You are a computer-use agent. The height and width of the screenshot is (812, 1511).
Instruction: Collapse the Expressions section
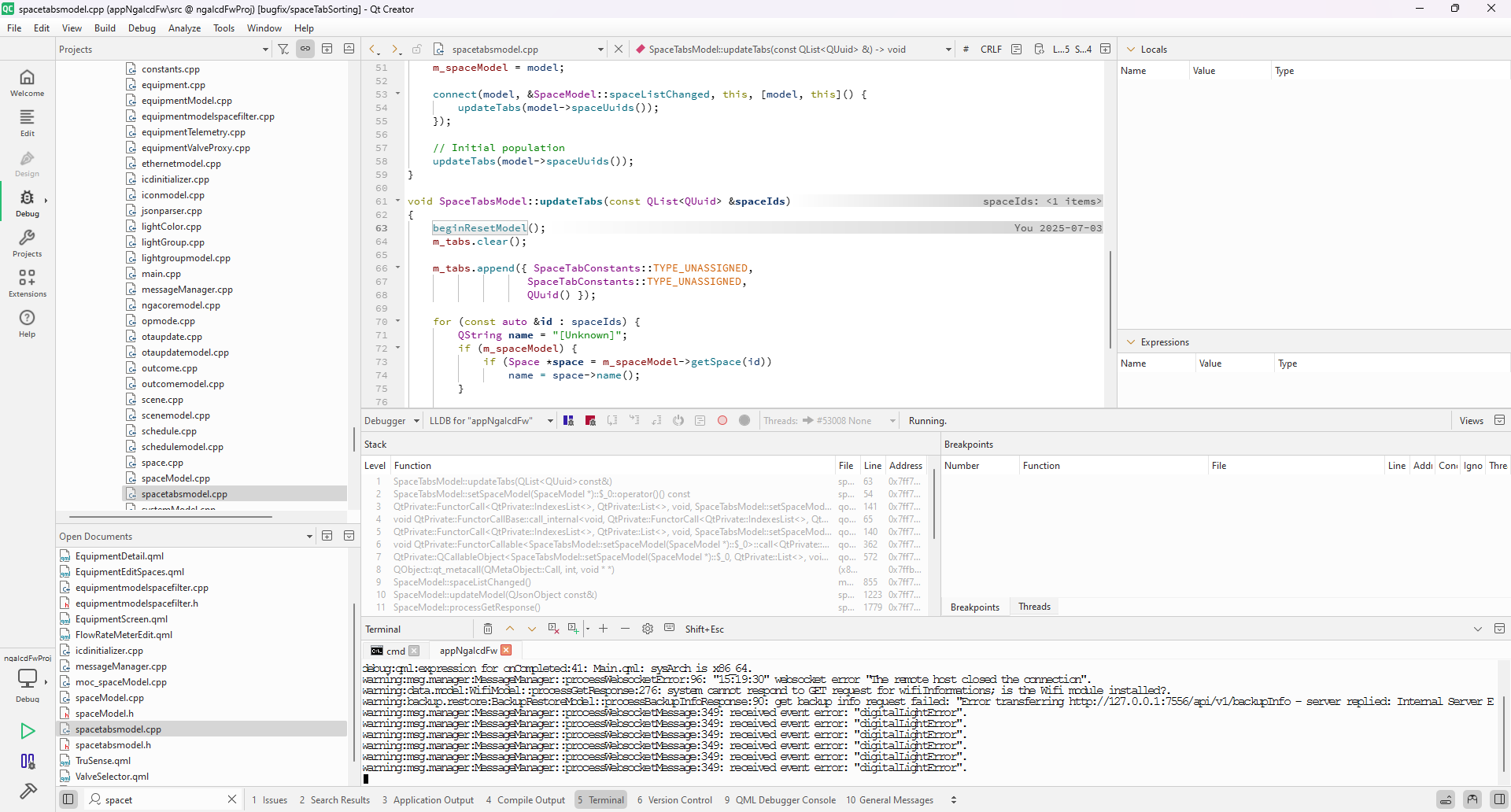(1131, 342)
